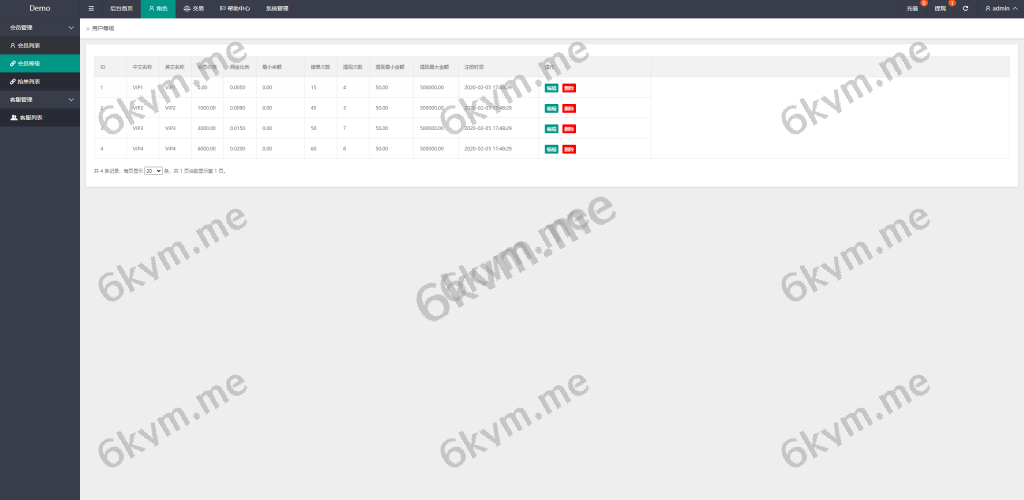Open the 提现 notifications in top bar
The width and height of the screenshot is (1024, 500).
(x=940, y=8)
